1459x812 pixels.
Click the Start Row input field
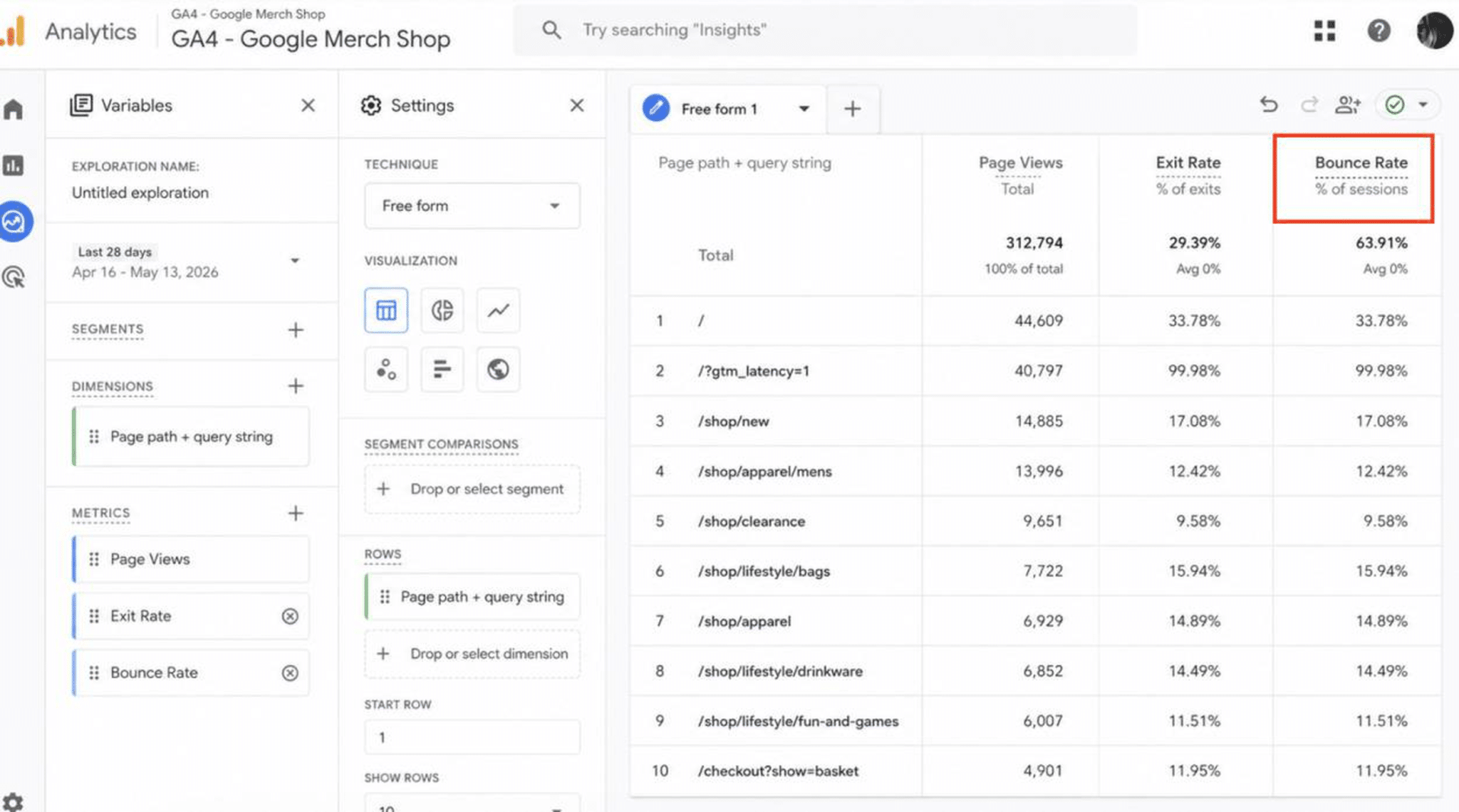[472, 737]
